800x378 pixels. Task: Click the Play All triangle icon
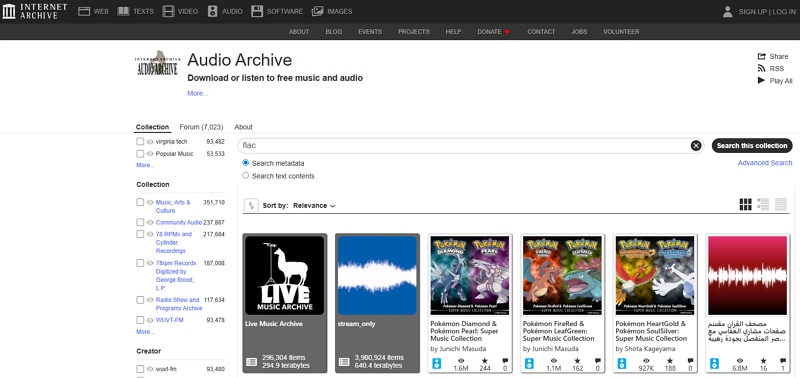click(x=761, y=81)
